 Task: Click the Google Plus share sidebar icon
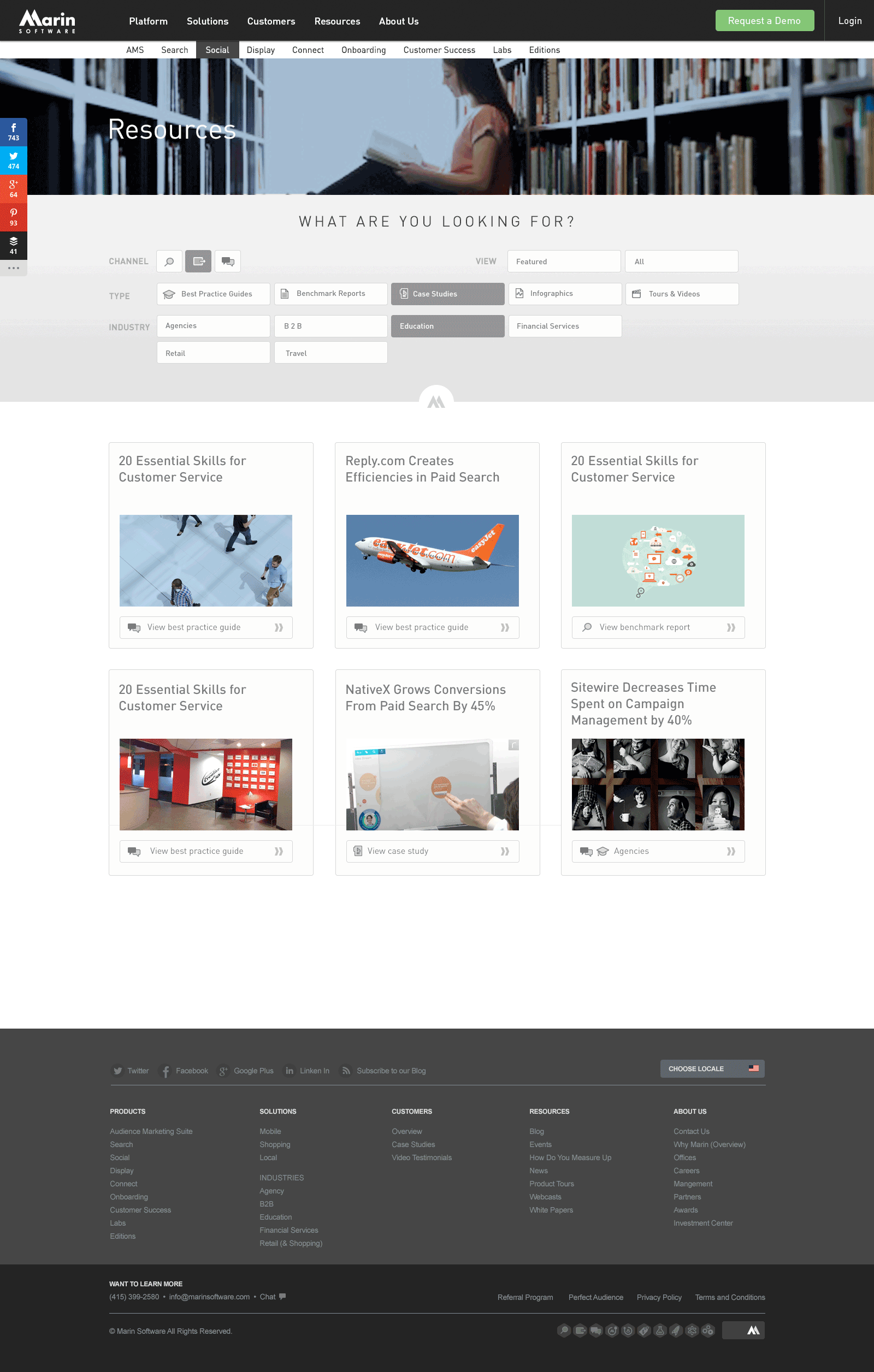pyautogui.click(x=14, y=189)
